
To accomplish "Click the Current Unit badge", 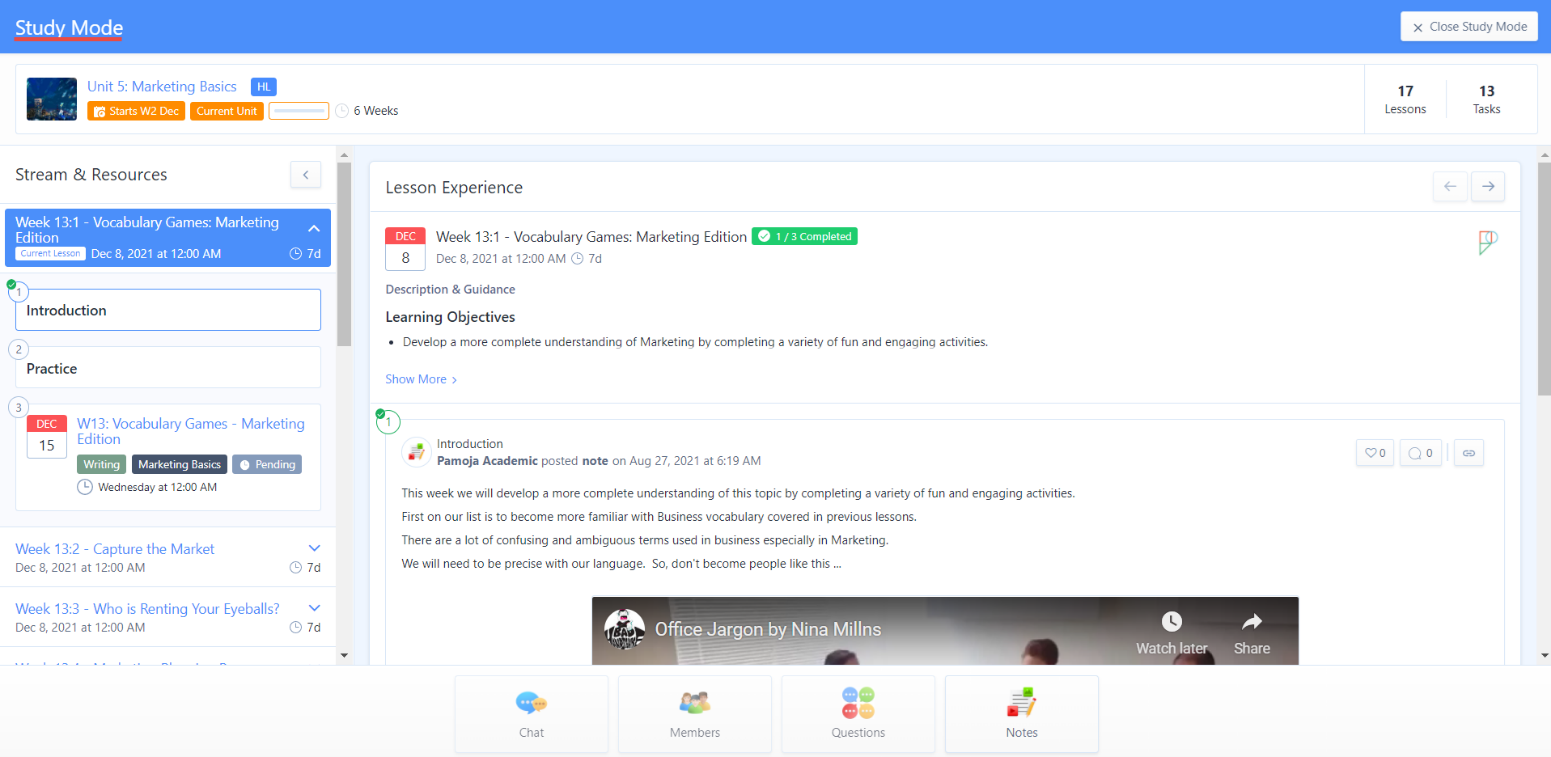I will pyautogui.click(x=227, y=111).
